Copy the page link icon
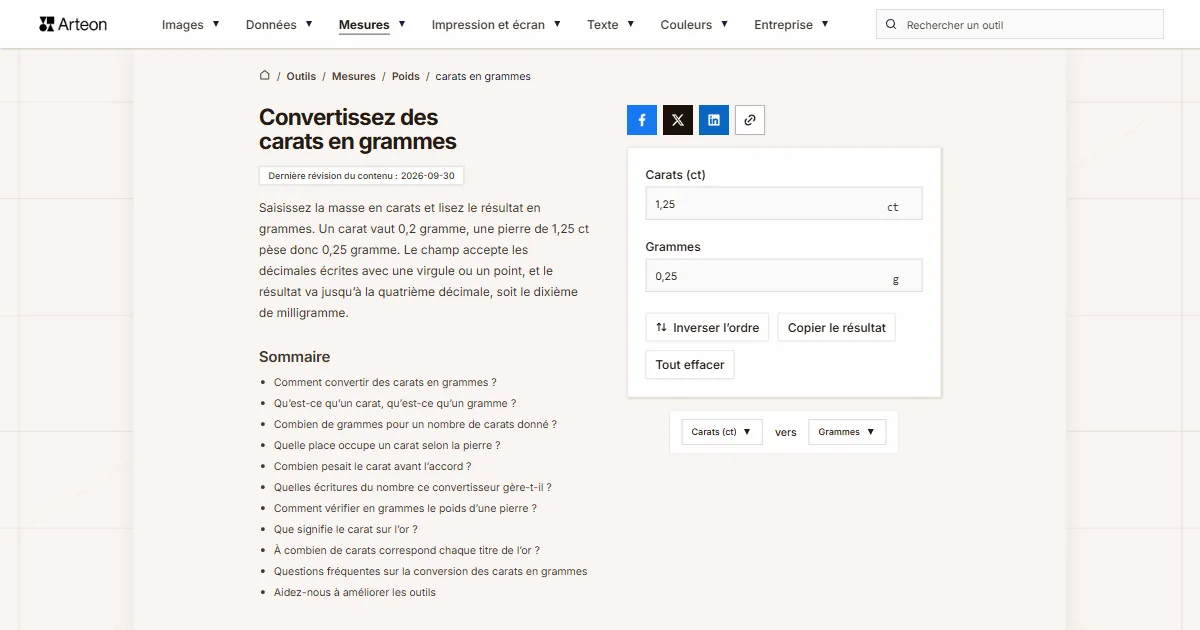Viewport: 1200px width, 630px height. (x=750, y=120)
